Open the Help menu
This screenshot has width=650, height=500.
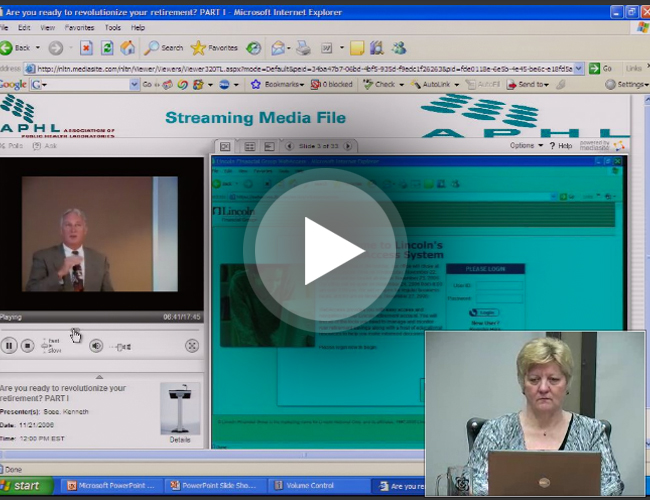138,28
